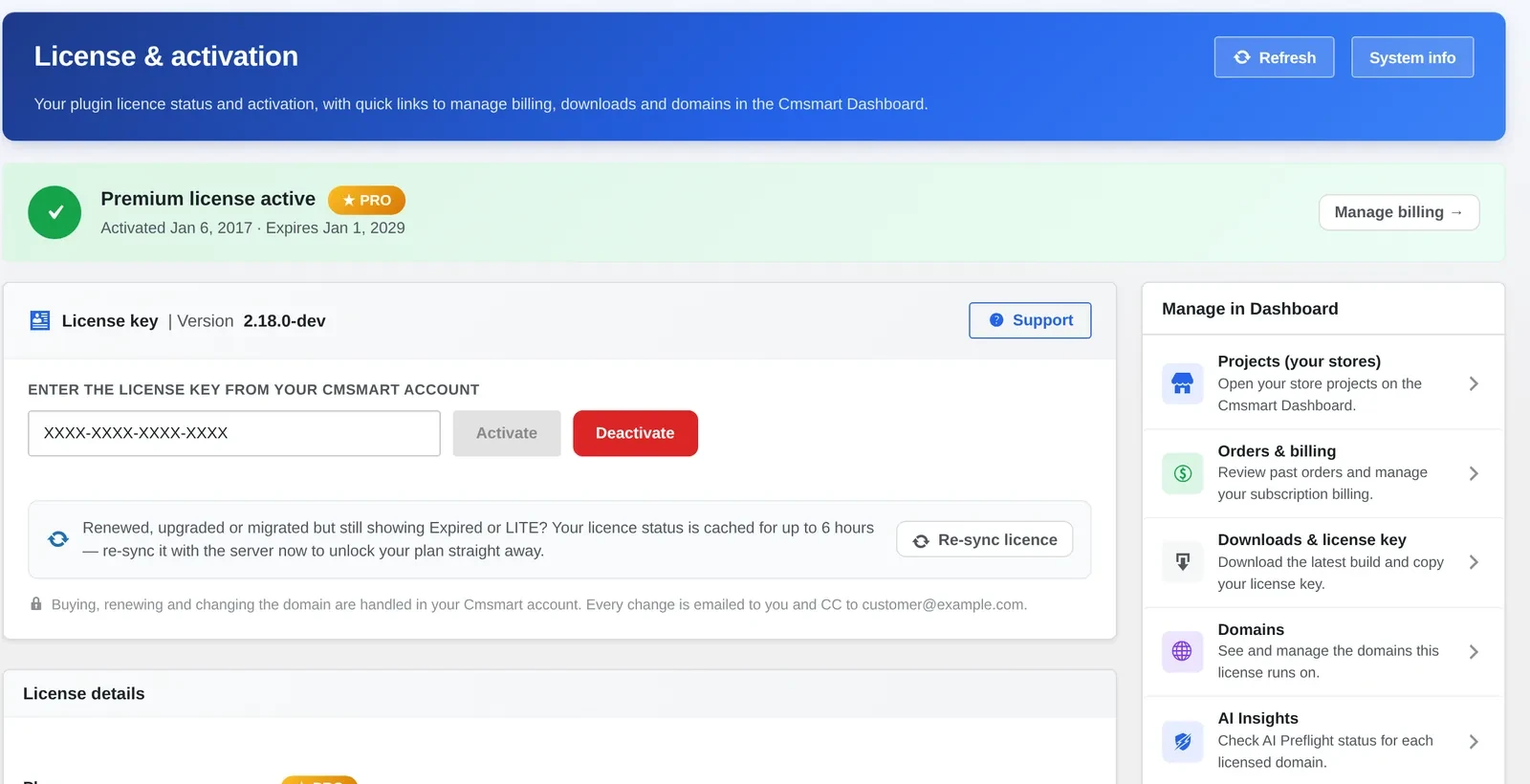
Task: Click the Downloads & license key download icon
Action: [1183, 562]
